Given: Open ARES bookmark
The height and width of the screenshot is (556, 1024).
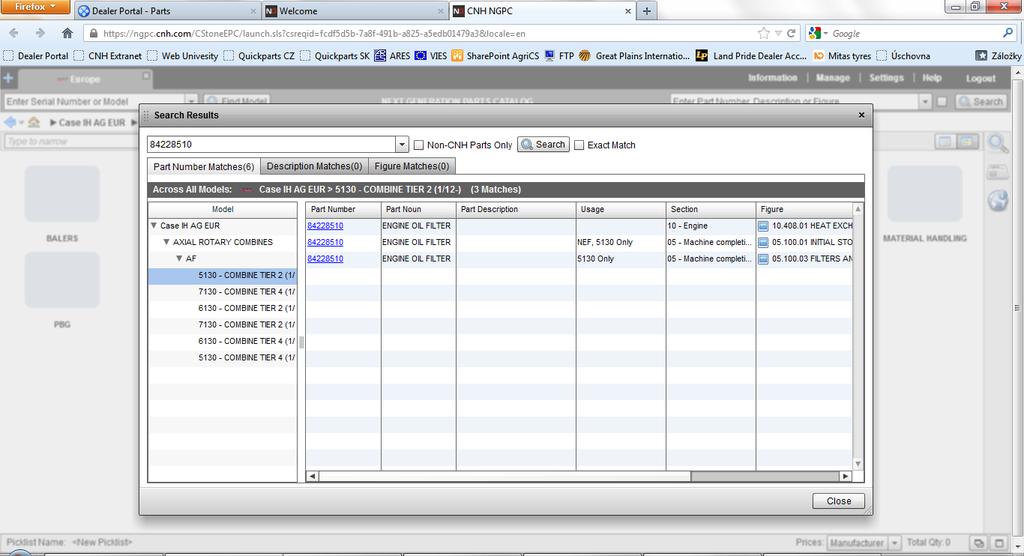Looking at the screenshot, I should [x=392, y=56].
